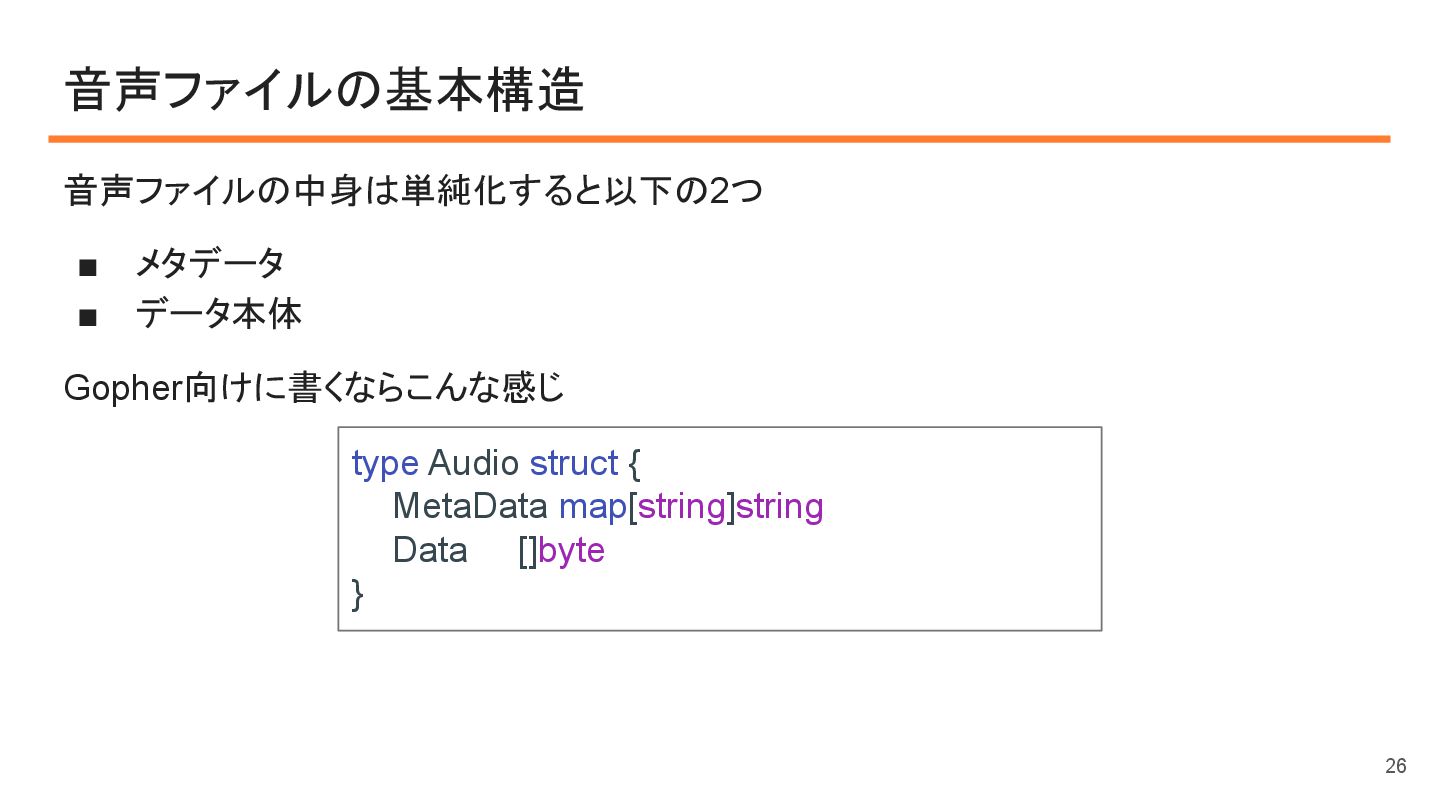Click the purple "string" inside the square brackets

(681, 507)
